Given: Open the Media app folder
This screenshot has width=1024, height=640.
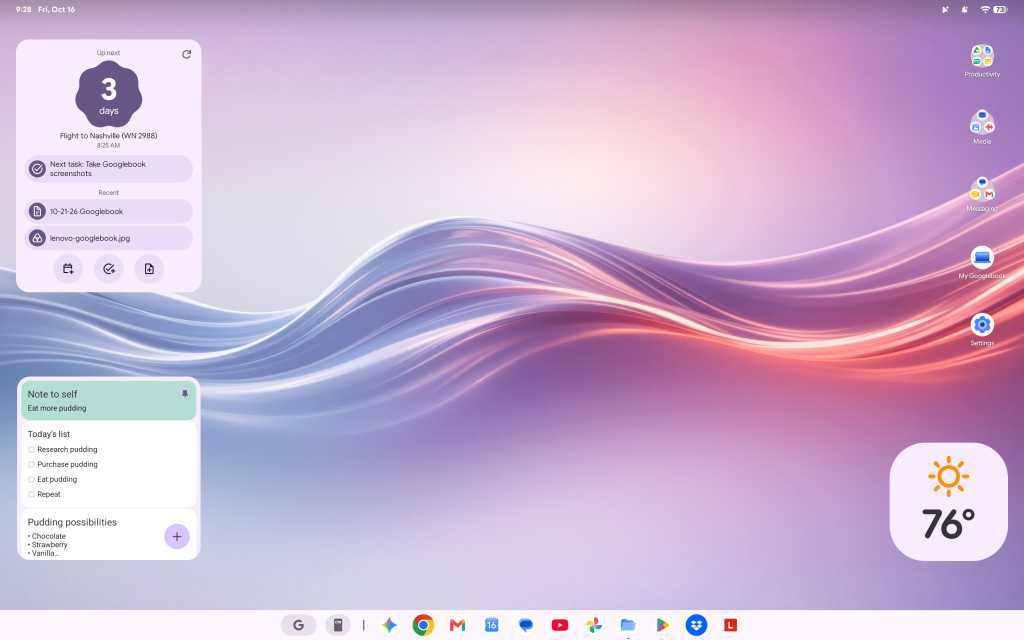Looking at the screenshot, I should pyautogui.click(x=982, y=123).
